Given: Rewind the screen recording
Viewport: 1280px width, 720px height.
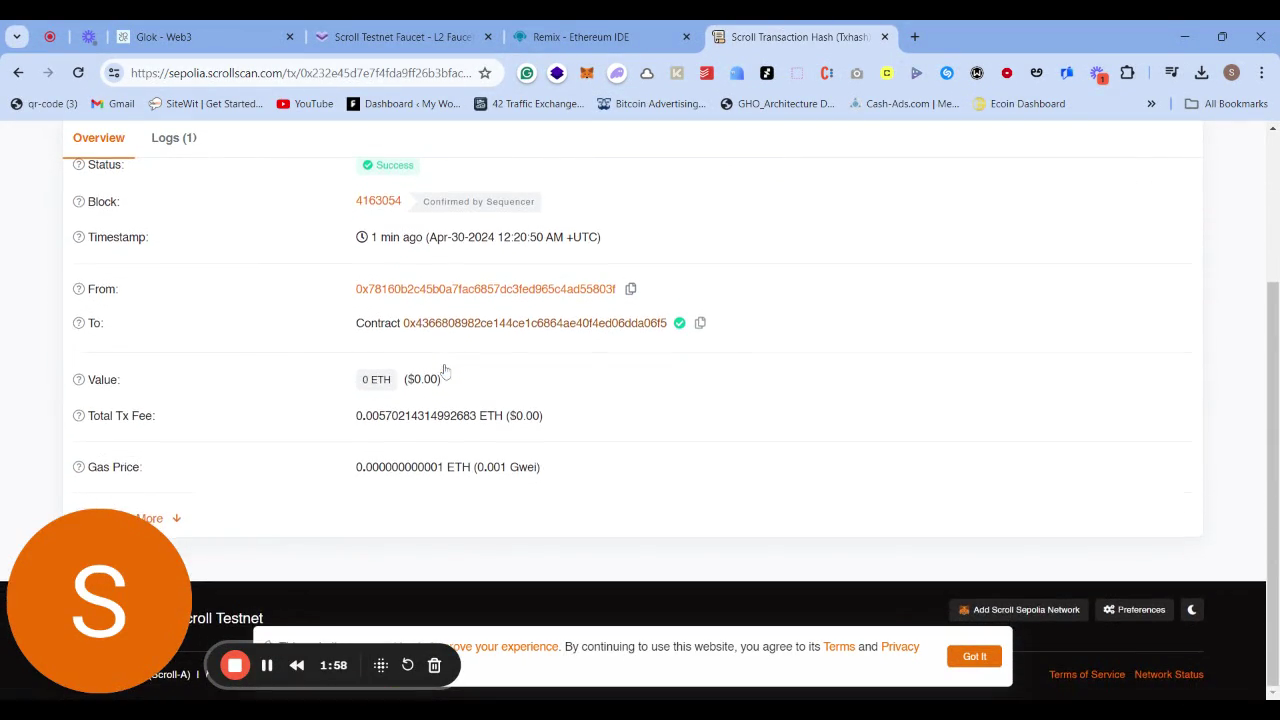Looking at the screenshot, I should point(297,665).
